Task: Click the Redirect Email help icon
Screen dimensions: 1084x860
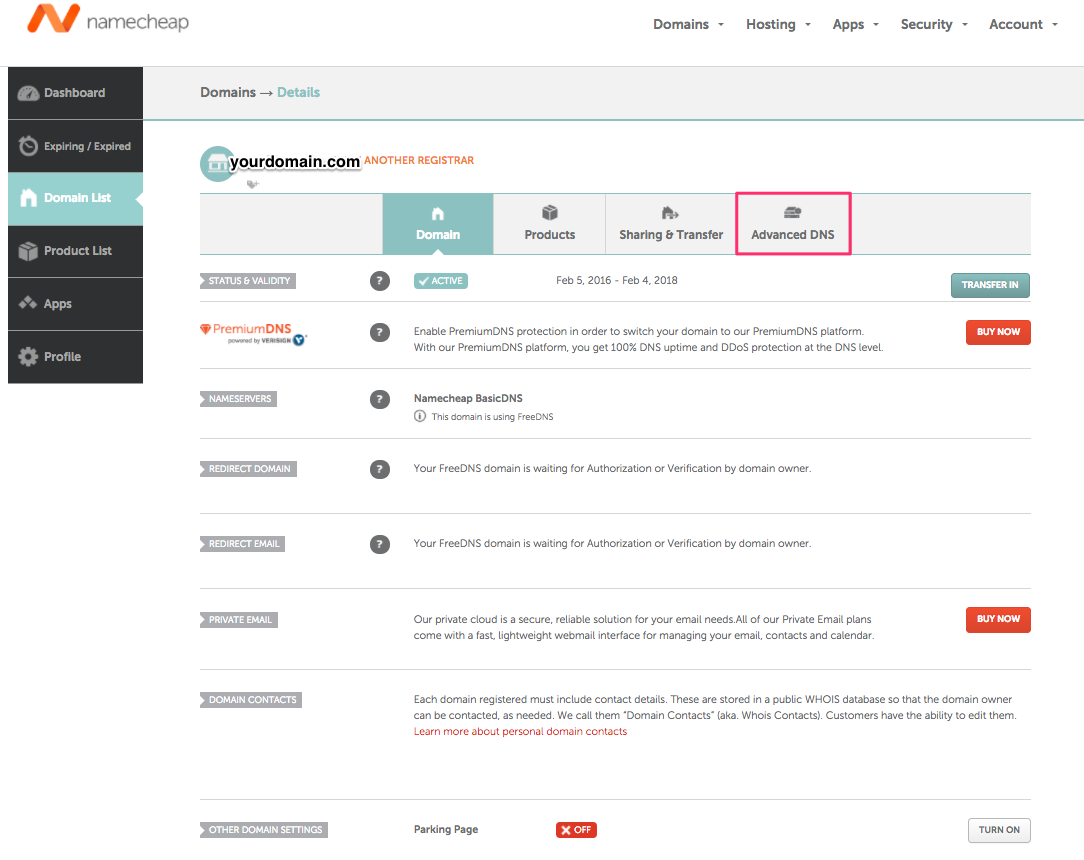Action: click(x=380, y=544)
